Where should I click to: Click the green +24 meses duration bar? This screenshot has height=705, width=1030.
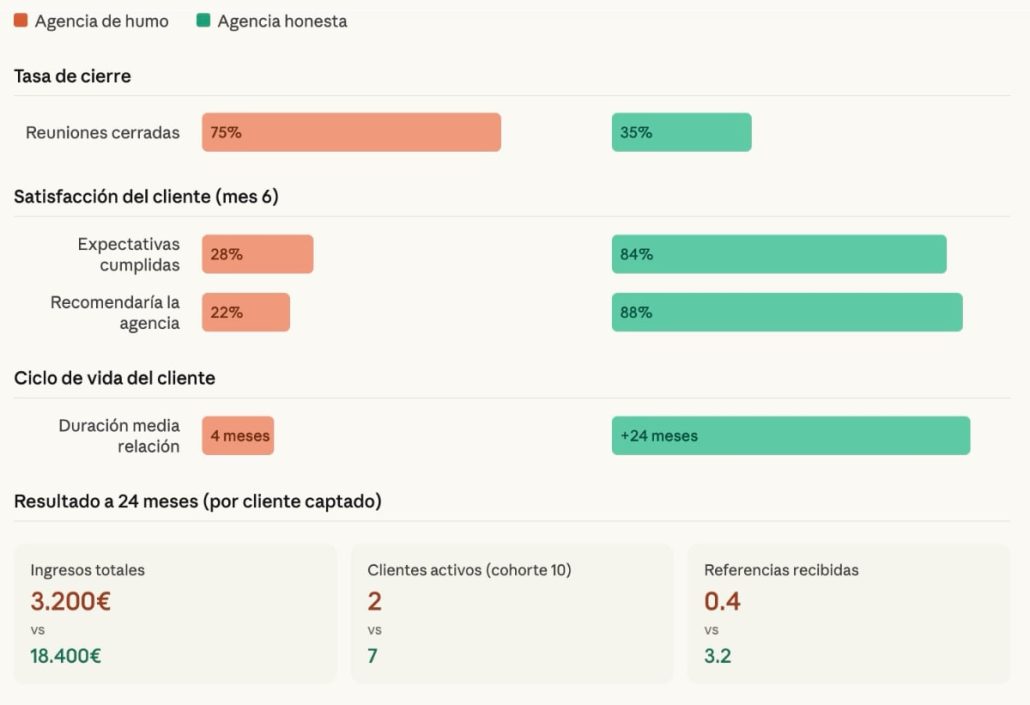coord(790,436)
